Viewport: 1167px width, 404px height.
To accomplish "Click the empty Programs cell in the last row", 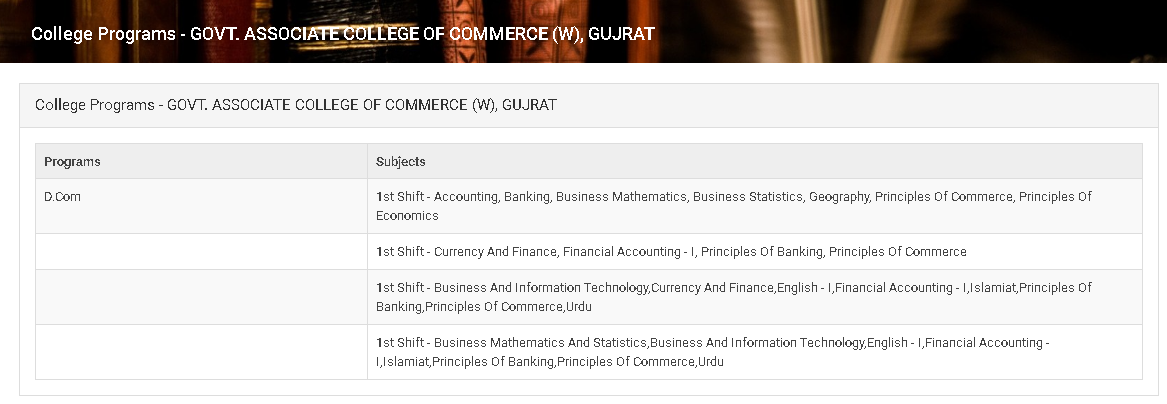I will pyautogui.click(x=201, y=352).
